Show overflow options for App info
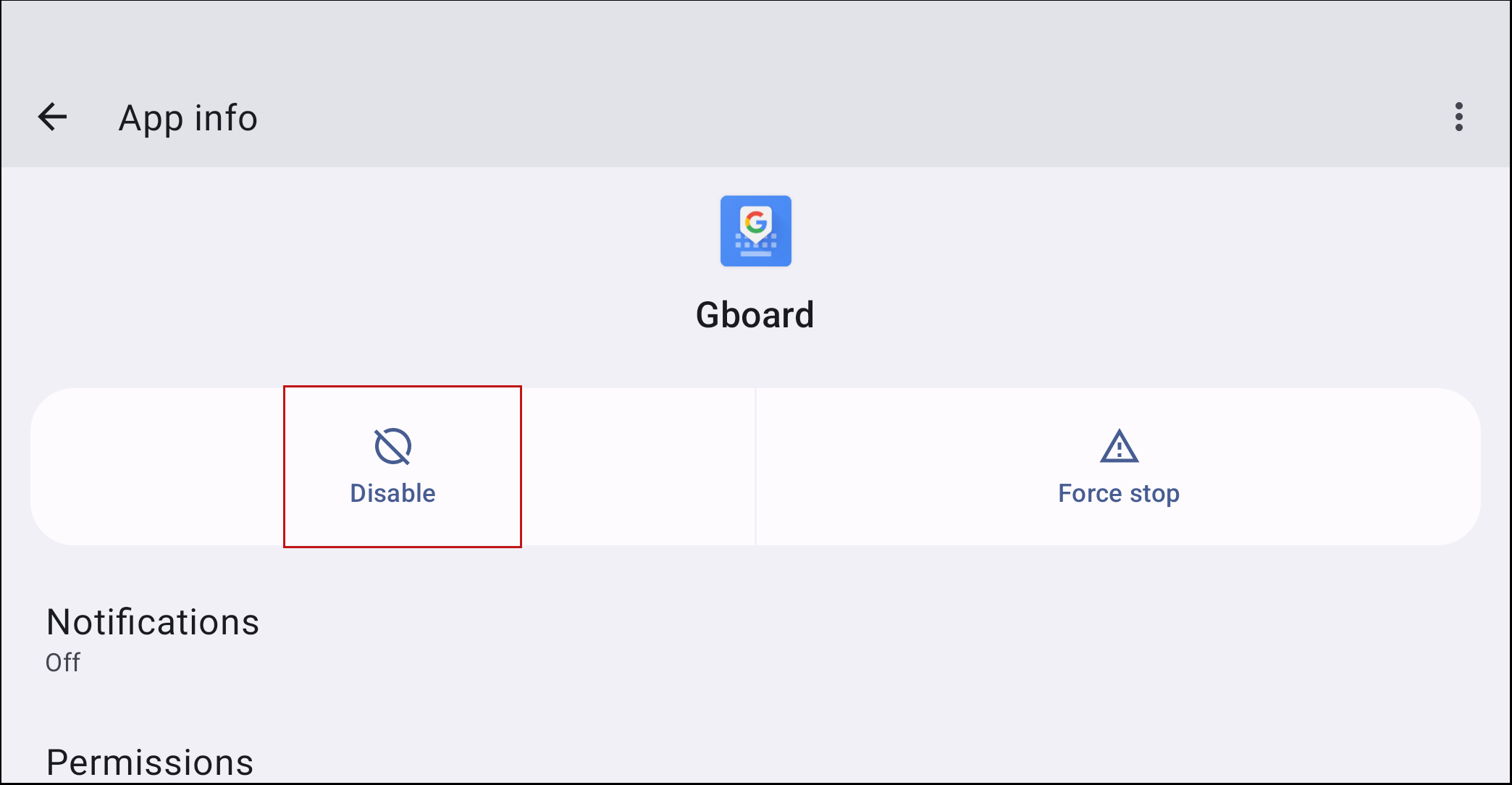 tap(1458, 117)
